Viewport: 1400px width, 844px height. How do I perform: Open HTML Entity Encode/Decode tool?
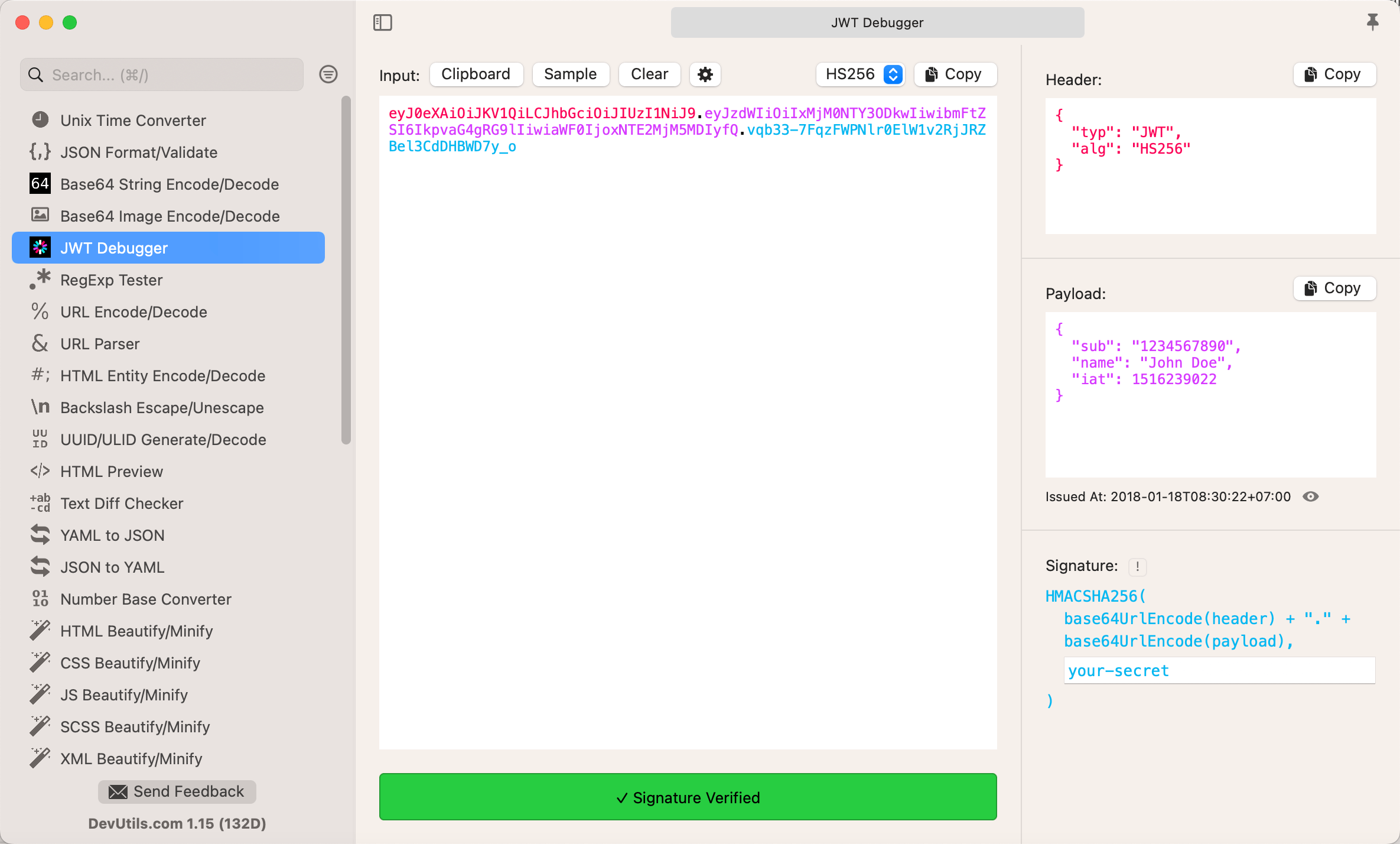(168, 375)
